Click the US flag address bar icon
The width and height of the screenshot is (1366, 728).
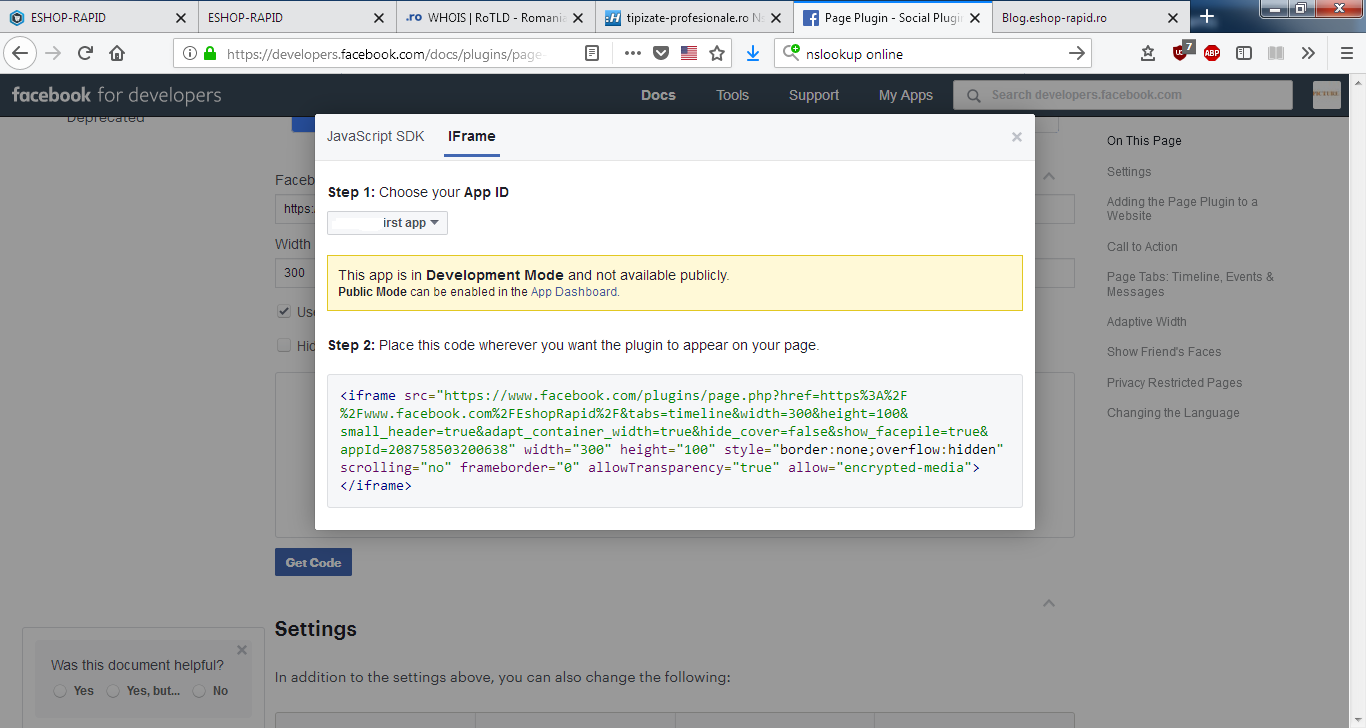[x=689, y=54]
